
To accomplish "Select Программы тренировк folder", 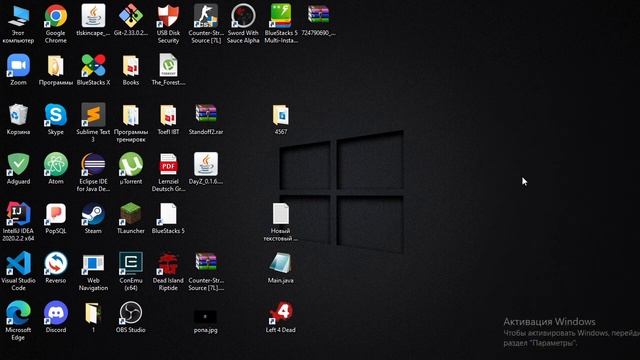I will (131, 115).
